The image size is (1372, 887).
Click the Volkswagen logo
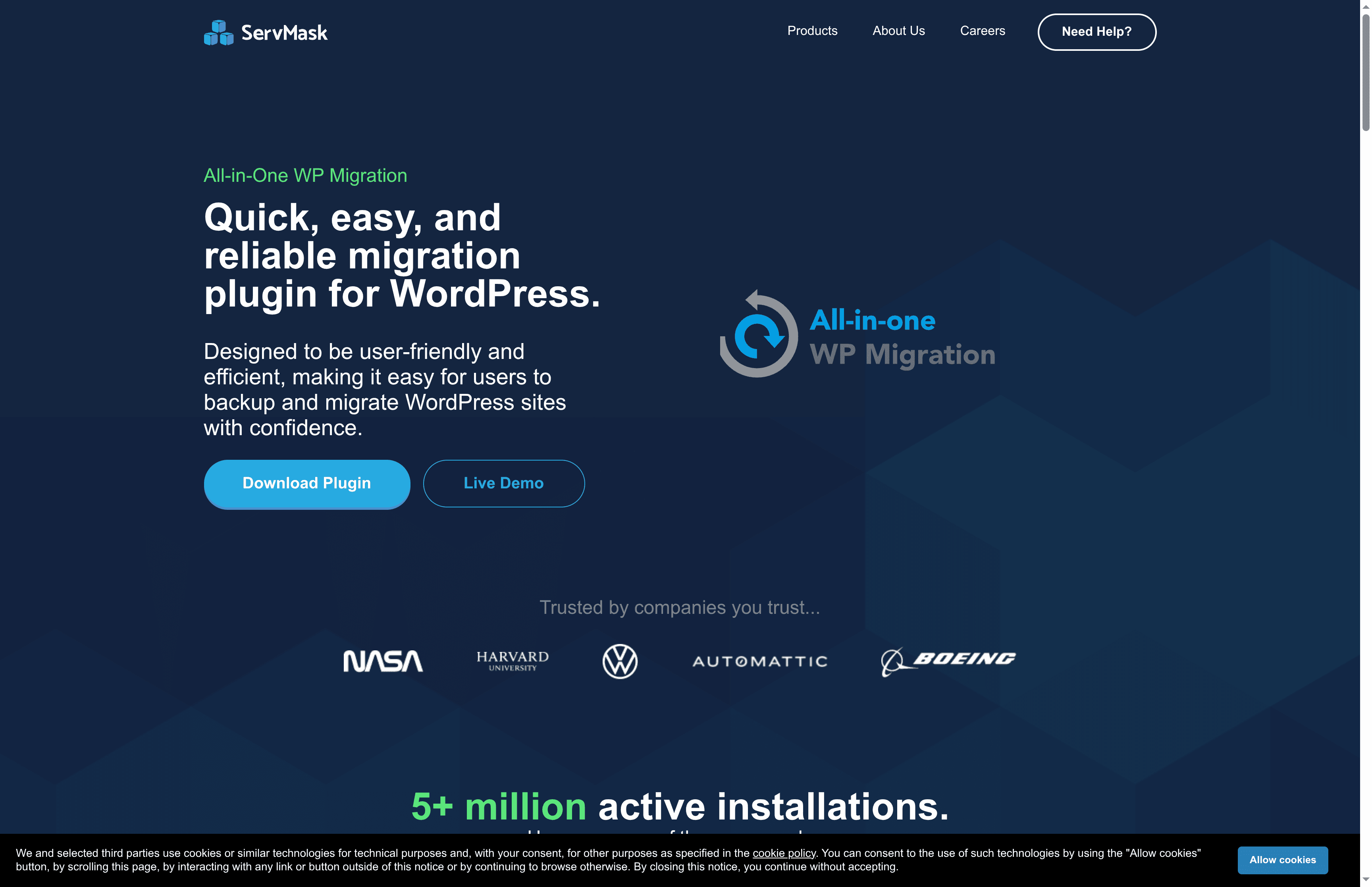click(619, 661)
